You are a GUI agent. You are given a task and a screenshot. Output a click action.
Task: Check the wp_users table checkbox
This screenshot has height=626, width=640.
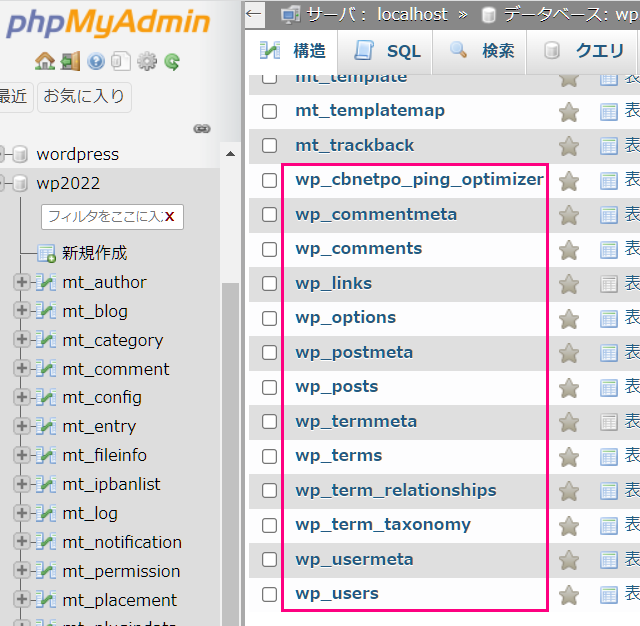(269, 595)
